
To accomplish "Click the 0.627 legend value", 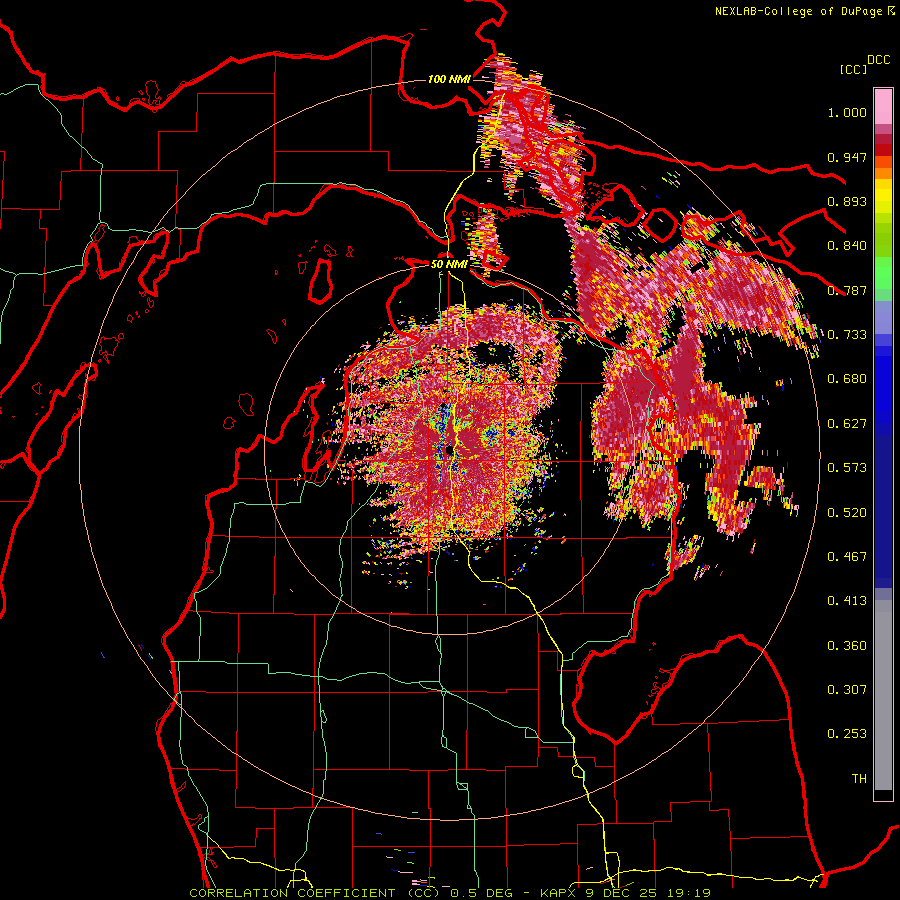I will (x=847, y=424).
